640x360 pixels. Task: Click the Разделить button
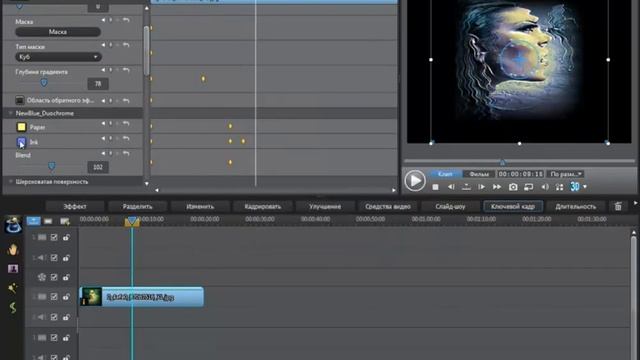pyautogui.click(x=138, y=207)
